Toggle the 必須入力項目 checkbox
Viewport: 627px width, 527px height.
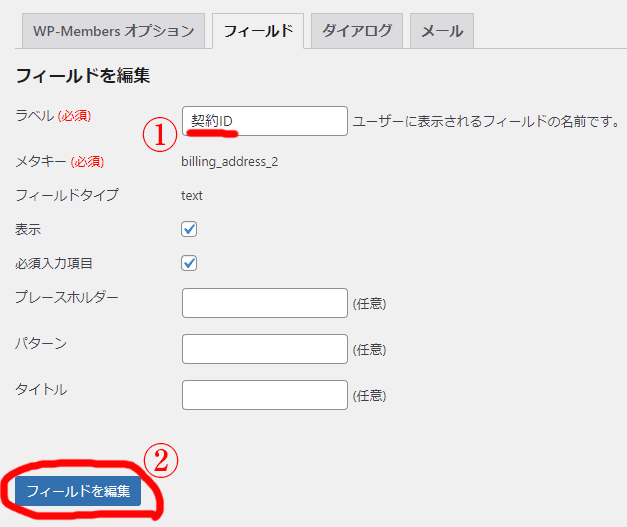(189, 263)
